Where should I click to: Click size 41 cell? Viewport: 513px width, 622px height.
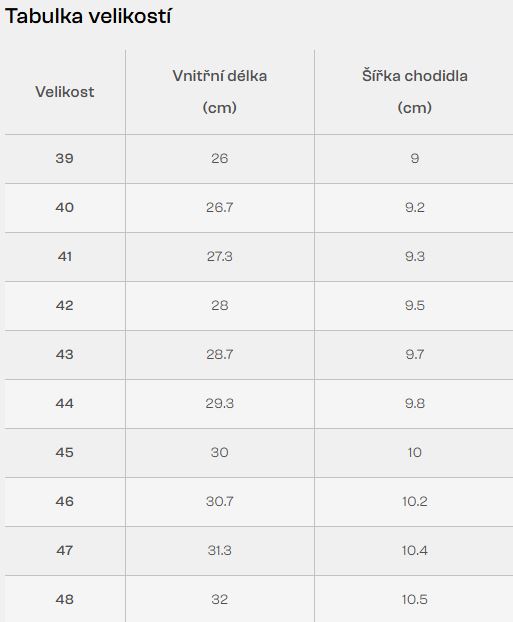coord(65,256)
